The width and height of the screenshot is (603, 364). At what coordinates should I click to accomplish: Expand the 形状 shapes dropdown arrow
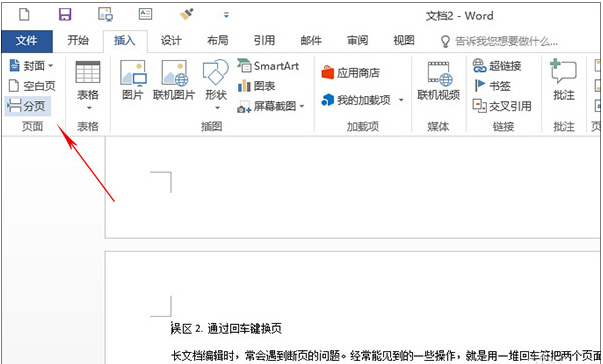pos(217,108)
